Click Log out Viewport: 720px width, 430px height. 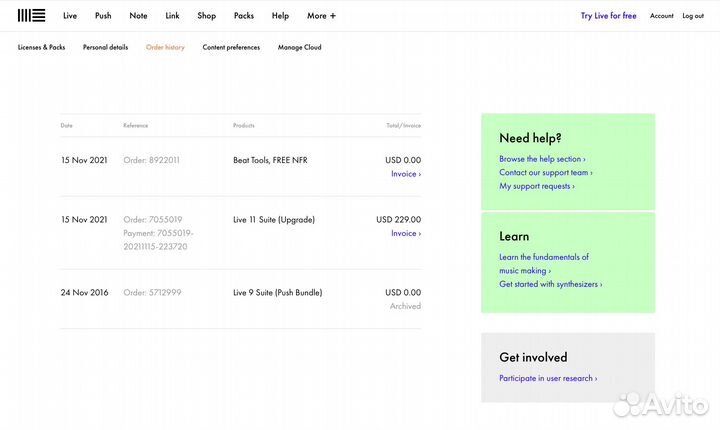pos(693,16)
